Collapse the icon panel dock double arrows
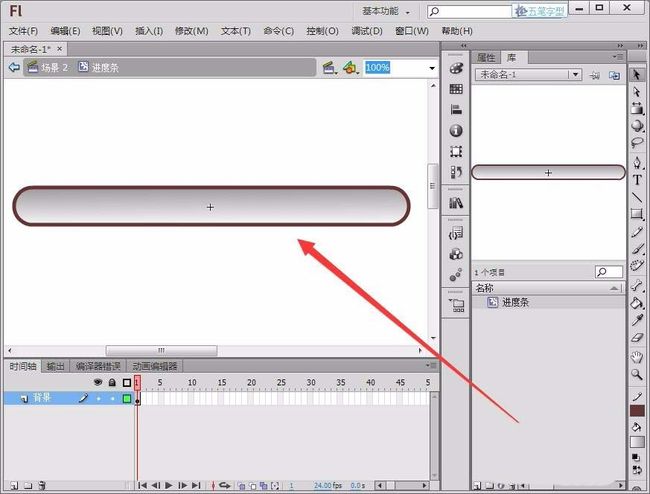 463,46
